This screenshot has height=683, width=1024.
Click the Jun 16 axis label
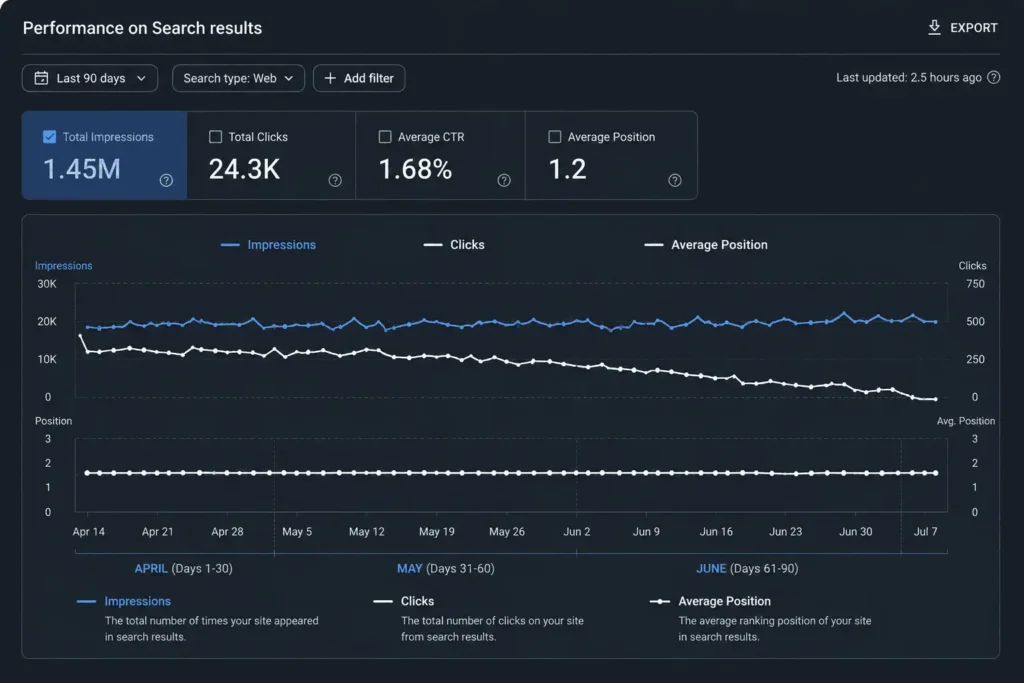[x=716, y=532]
